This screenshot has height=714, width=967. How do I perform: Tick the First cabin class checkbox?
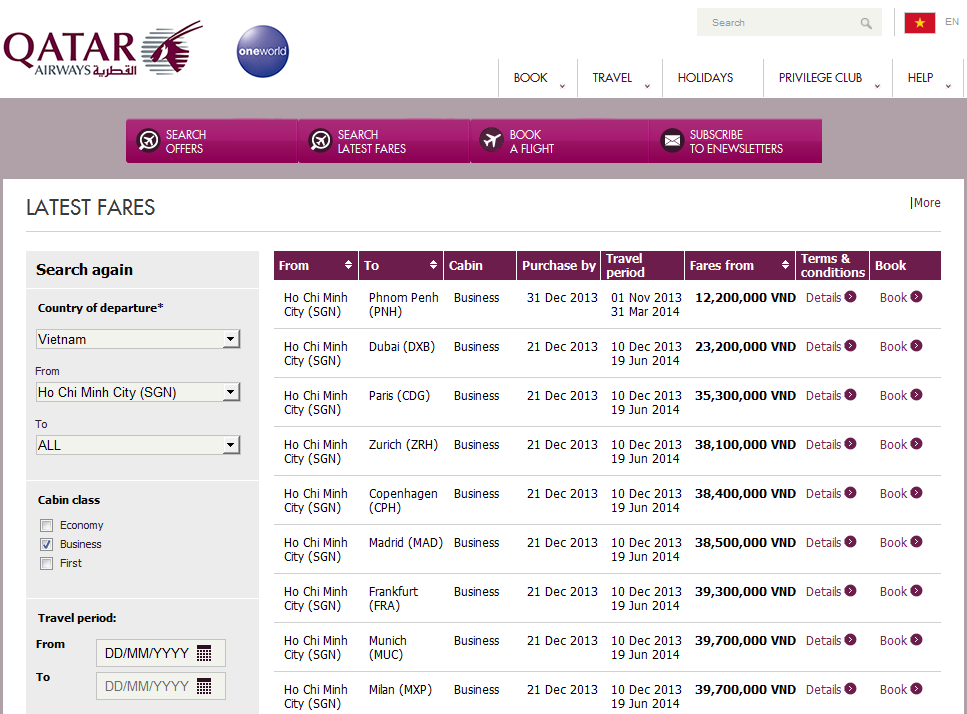pos(46,564)
